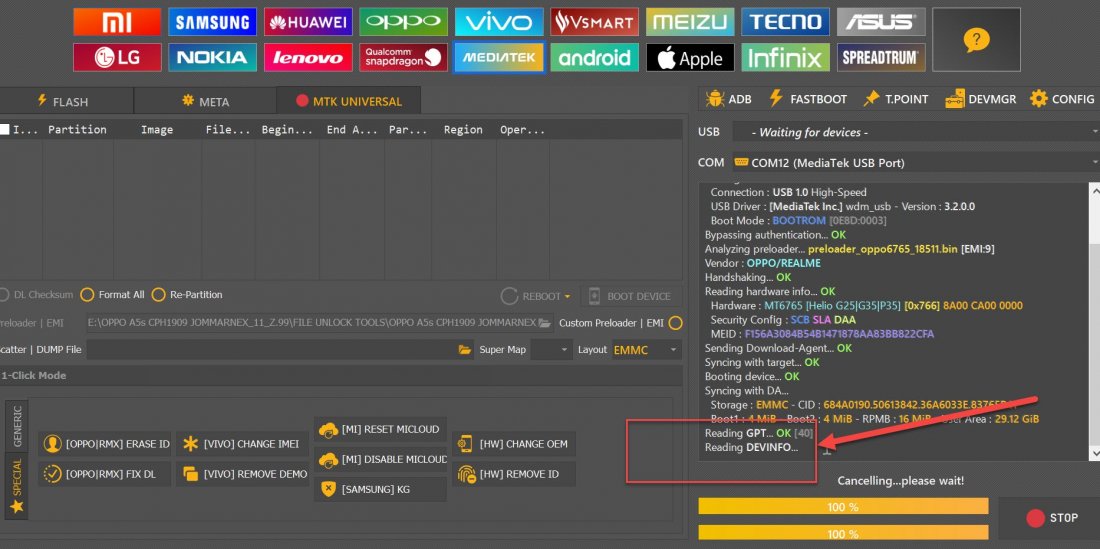Open the Layout EMMC dropdown
Screen dimensions: 1100x549
[646, 349]
